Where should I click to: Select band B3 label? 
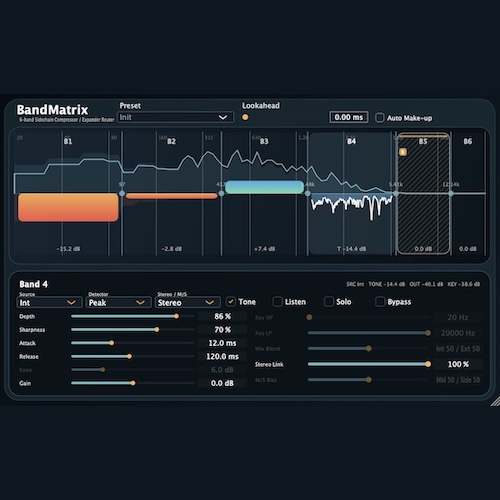click(264, 141)
